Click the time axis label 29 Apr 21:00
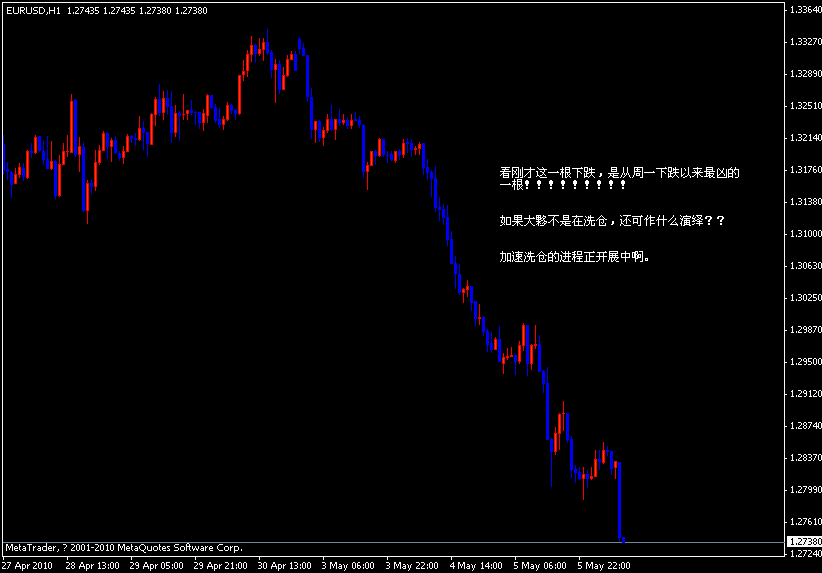Screen dimensions: 822x573 [x=220, y=566]
